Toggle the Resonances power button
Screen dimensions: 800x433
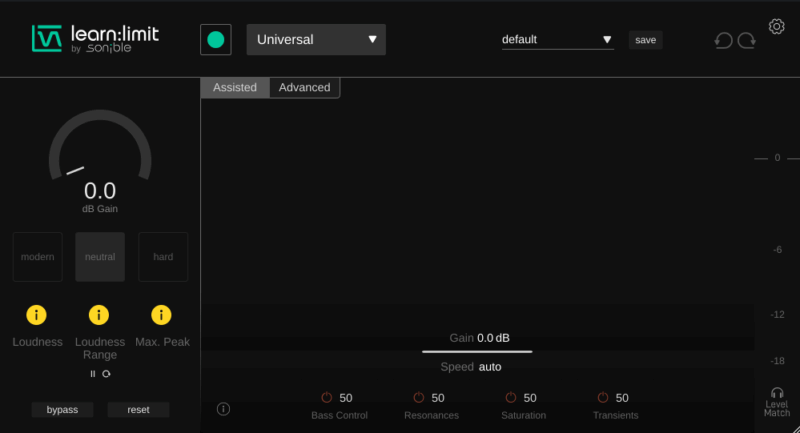(x=418, y=398)
